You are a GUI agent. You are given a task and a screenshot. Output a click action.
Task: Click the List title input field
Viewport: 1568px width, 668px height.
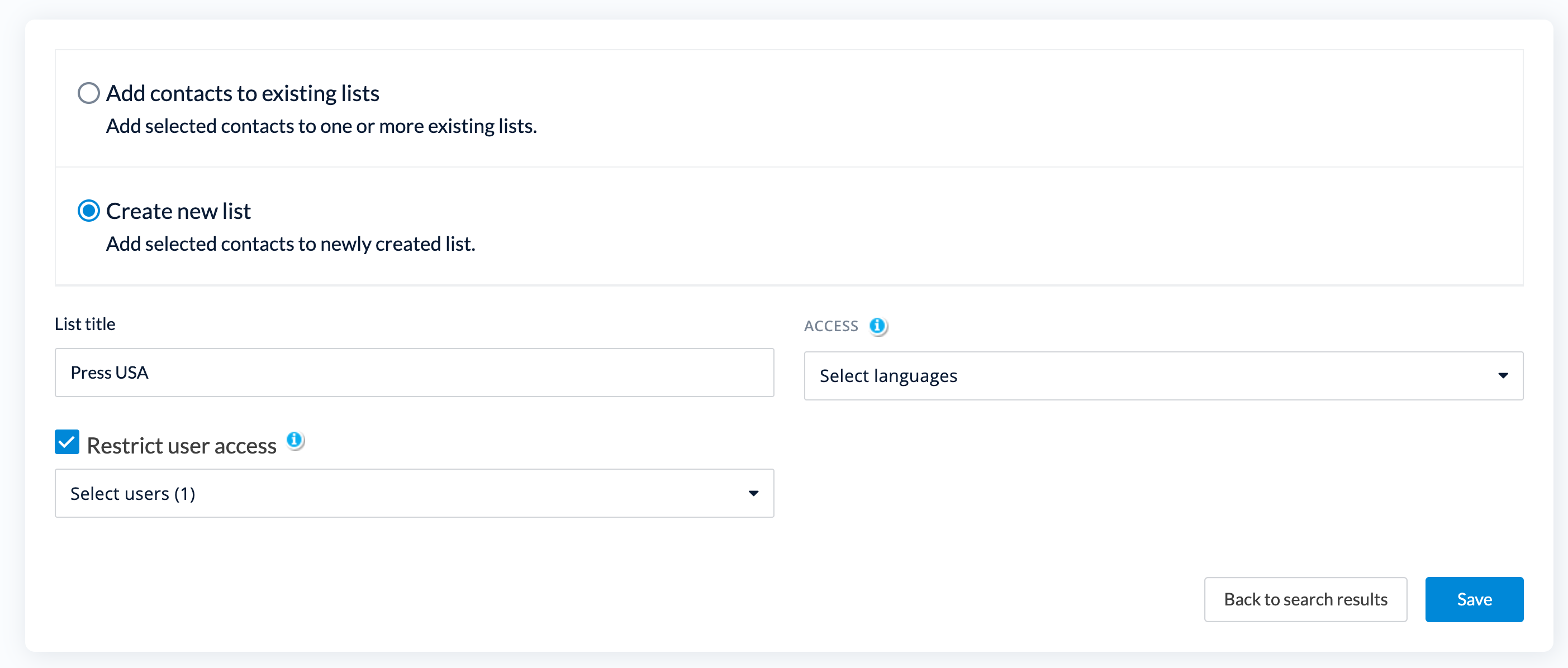pyautogui.click(x=414, y=373)
